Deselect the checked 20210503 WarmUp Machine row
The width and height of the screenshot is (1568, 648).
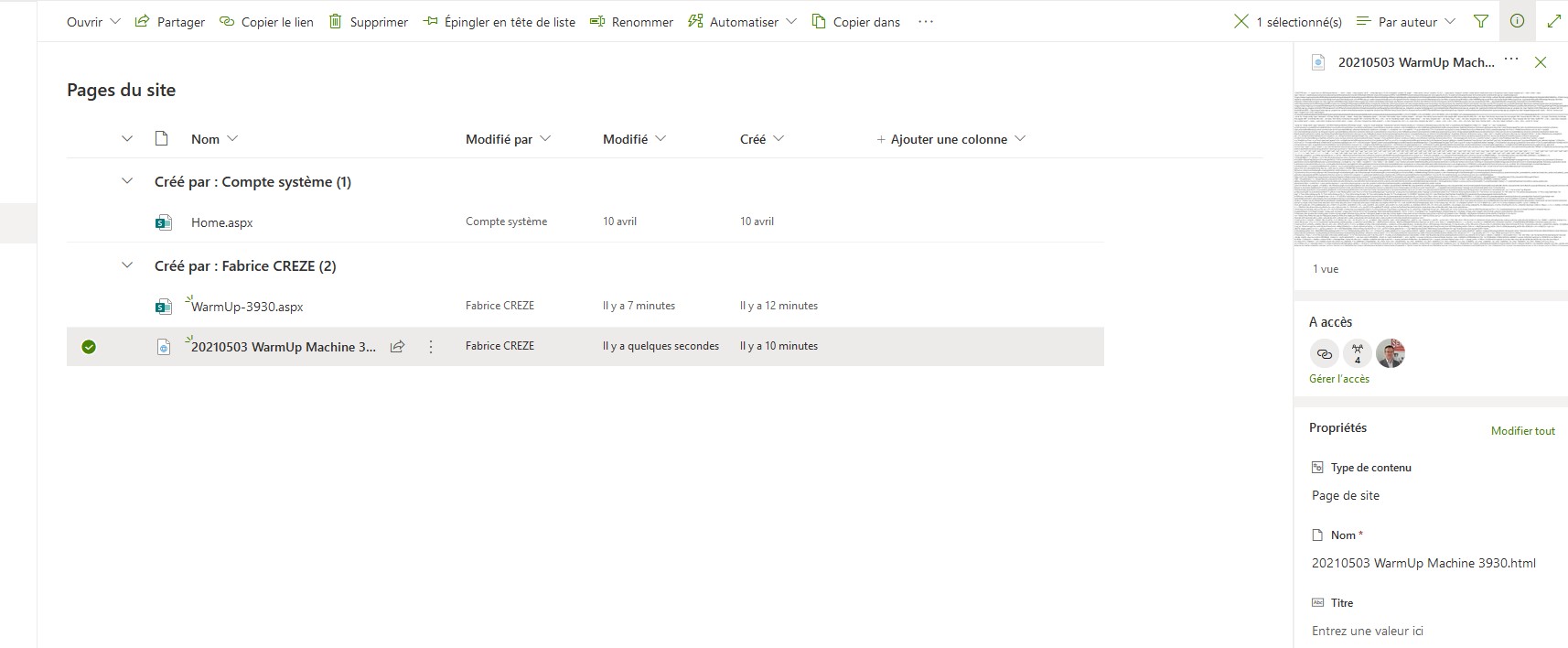pos(89,347)
